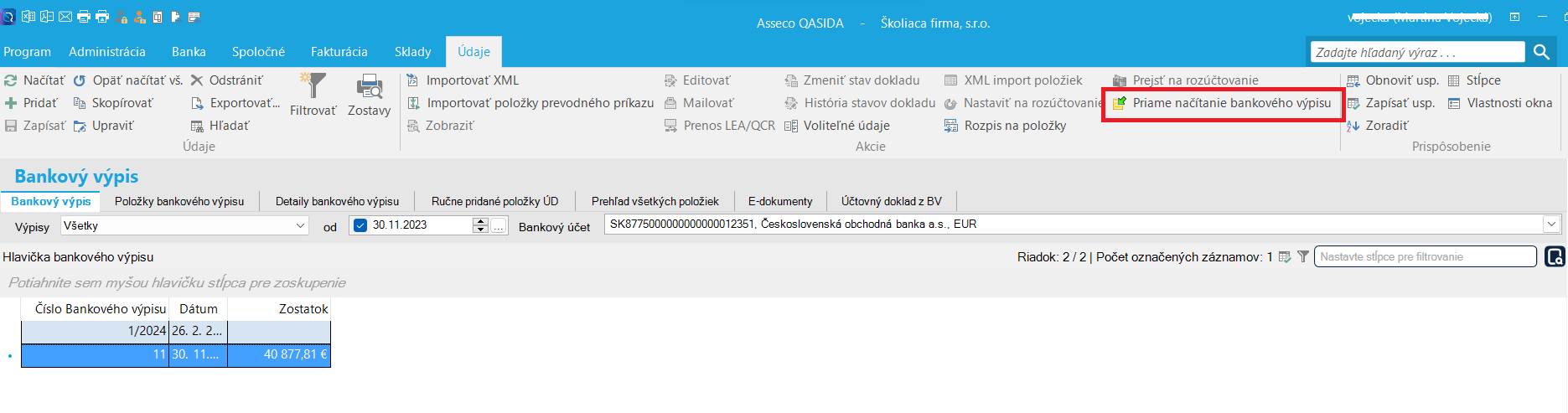Click the Importovať XML icon

(412, 80)
